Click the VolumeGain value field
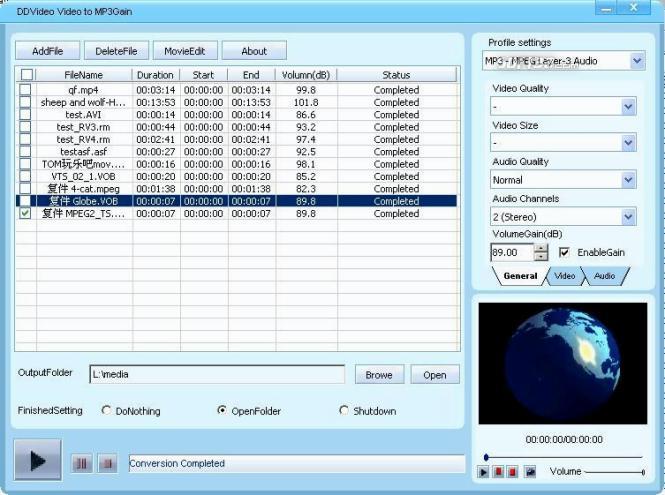Viewport: 665px width, 495px height. coord(512,252)
